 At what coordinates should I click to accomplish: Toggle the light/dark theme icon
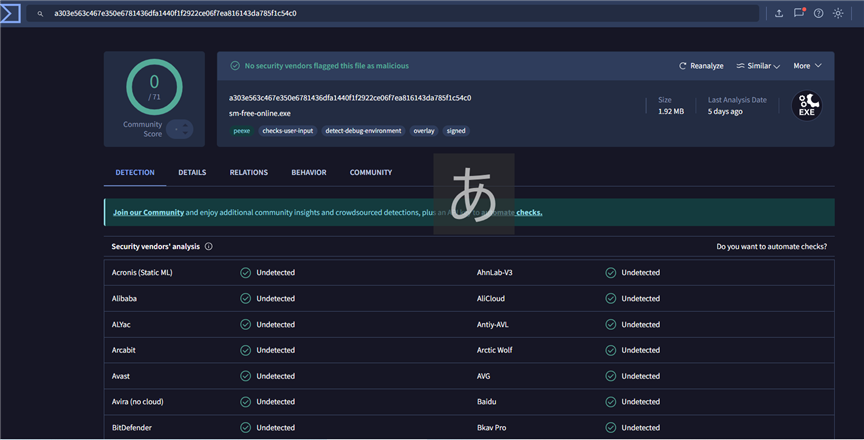pyautogui.click(x=838, y=13)
